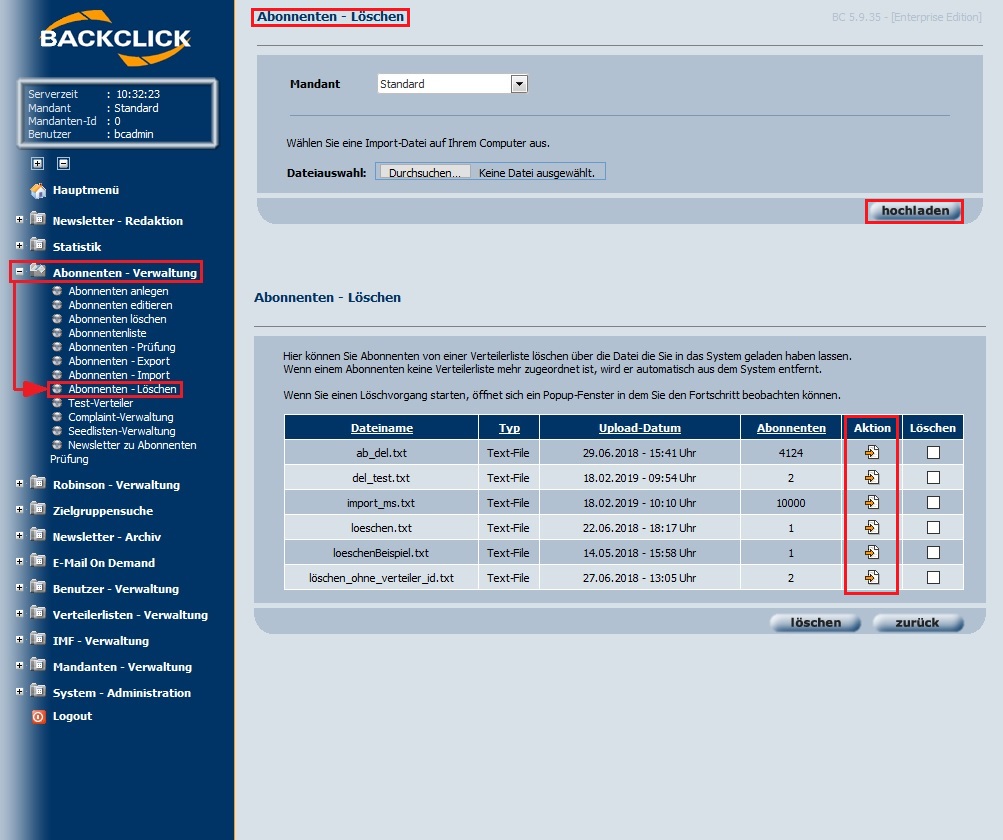Sort the table by Upload-Datum

639,428
